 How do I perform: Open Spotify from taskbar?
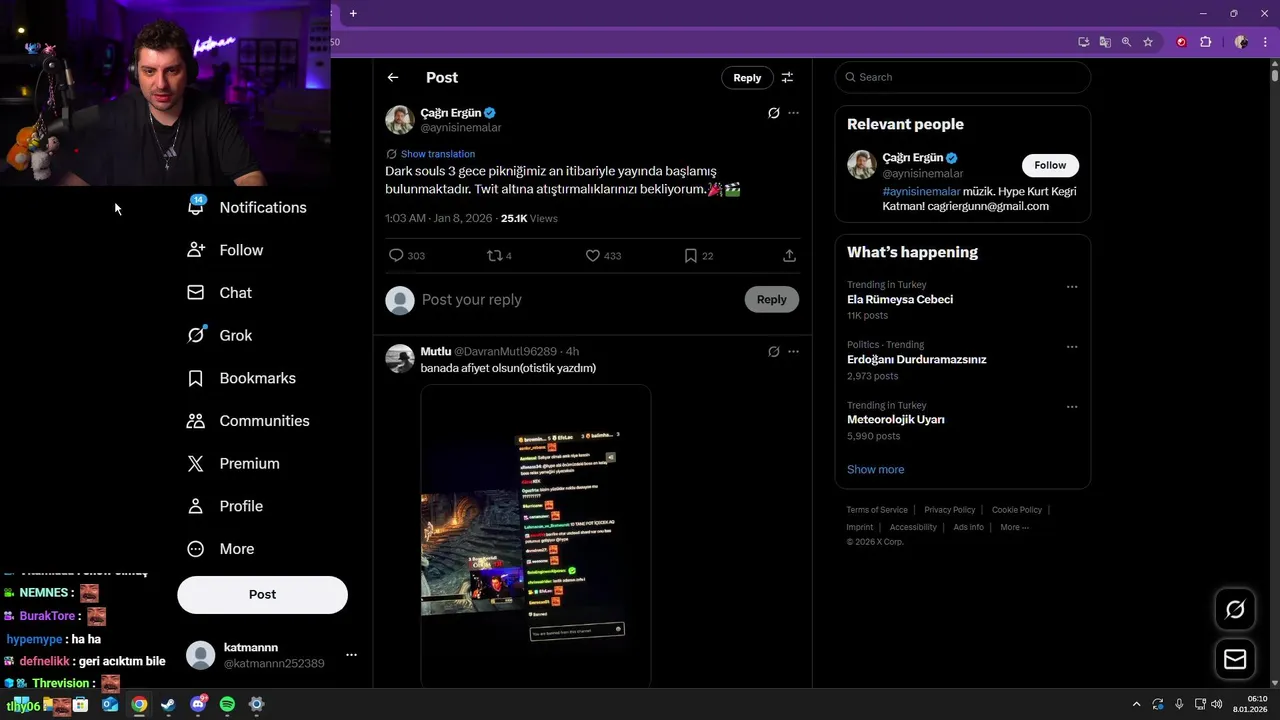[x=227, y=704]
